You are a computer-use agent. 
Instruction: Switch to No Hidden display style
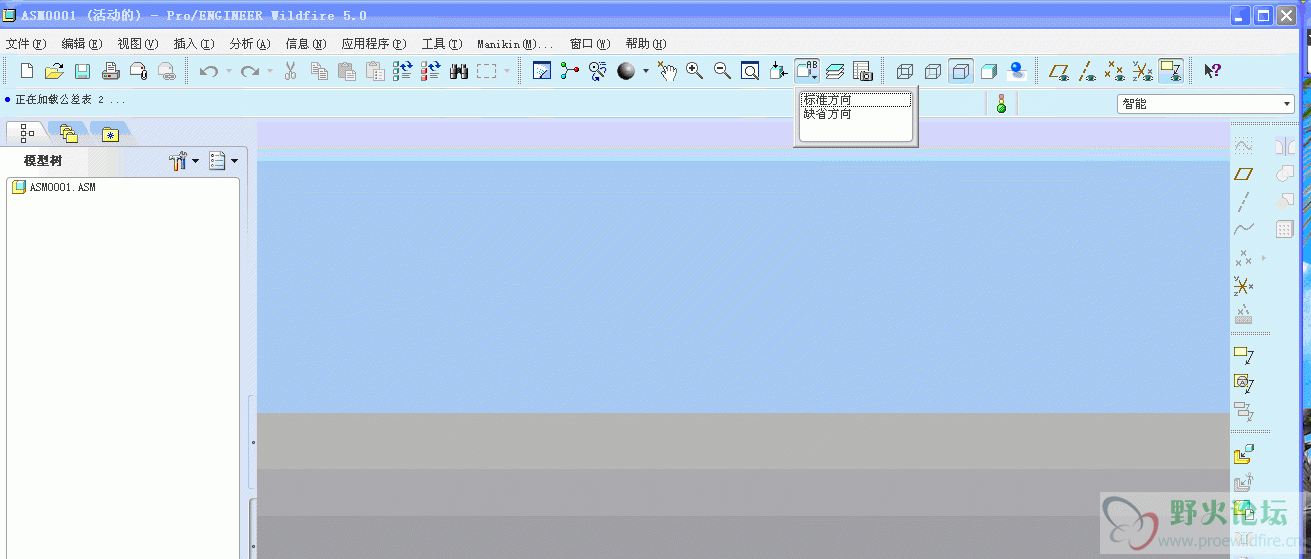[x=961, y=71]
